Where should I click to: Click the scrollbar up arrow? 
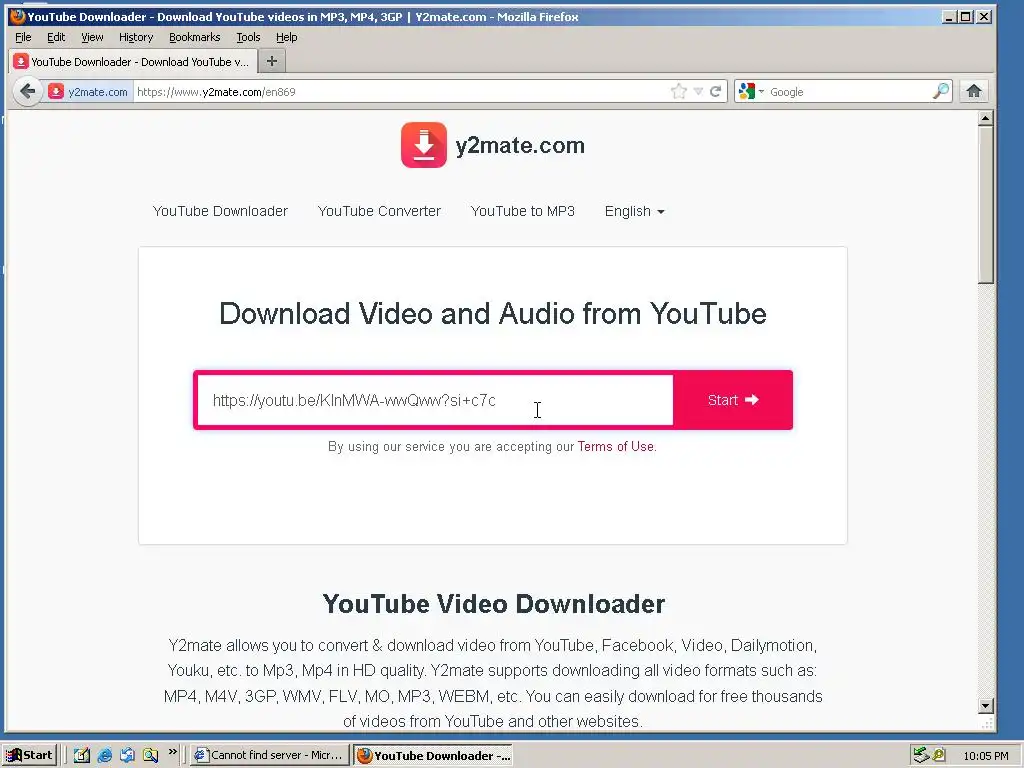click(x=985, y=118)
